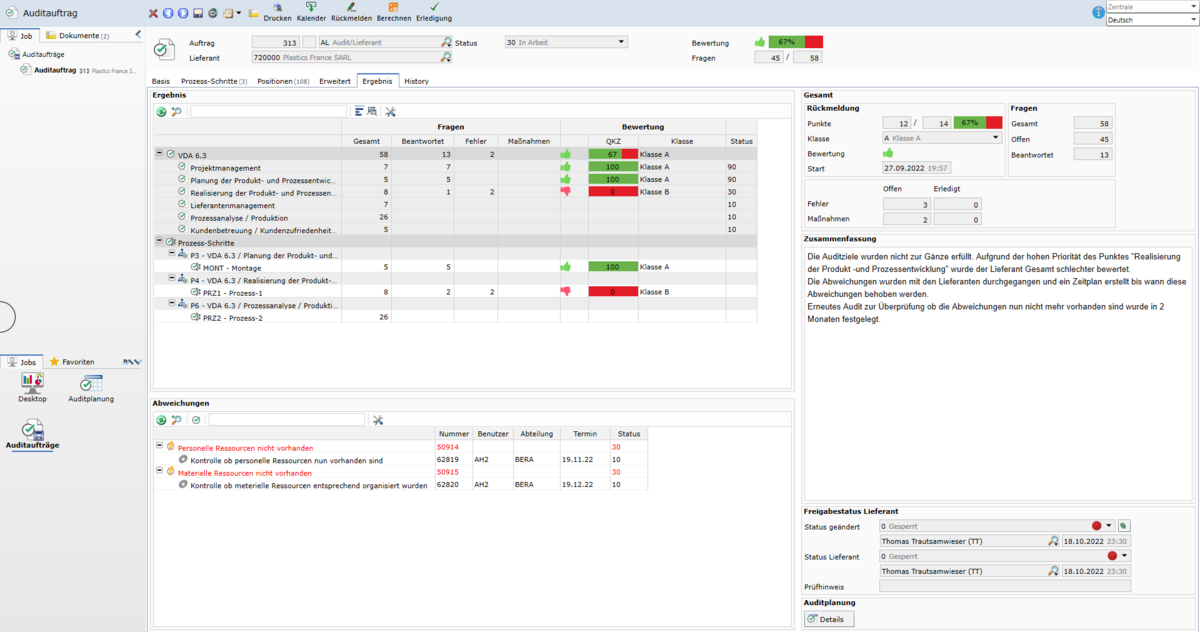
Task: Switch to the History tab
Action: tap(417, 81)
